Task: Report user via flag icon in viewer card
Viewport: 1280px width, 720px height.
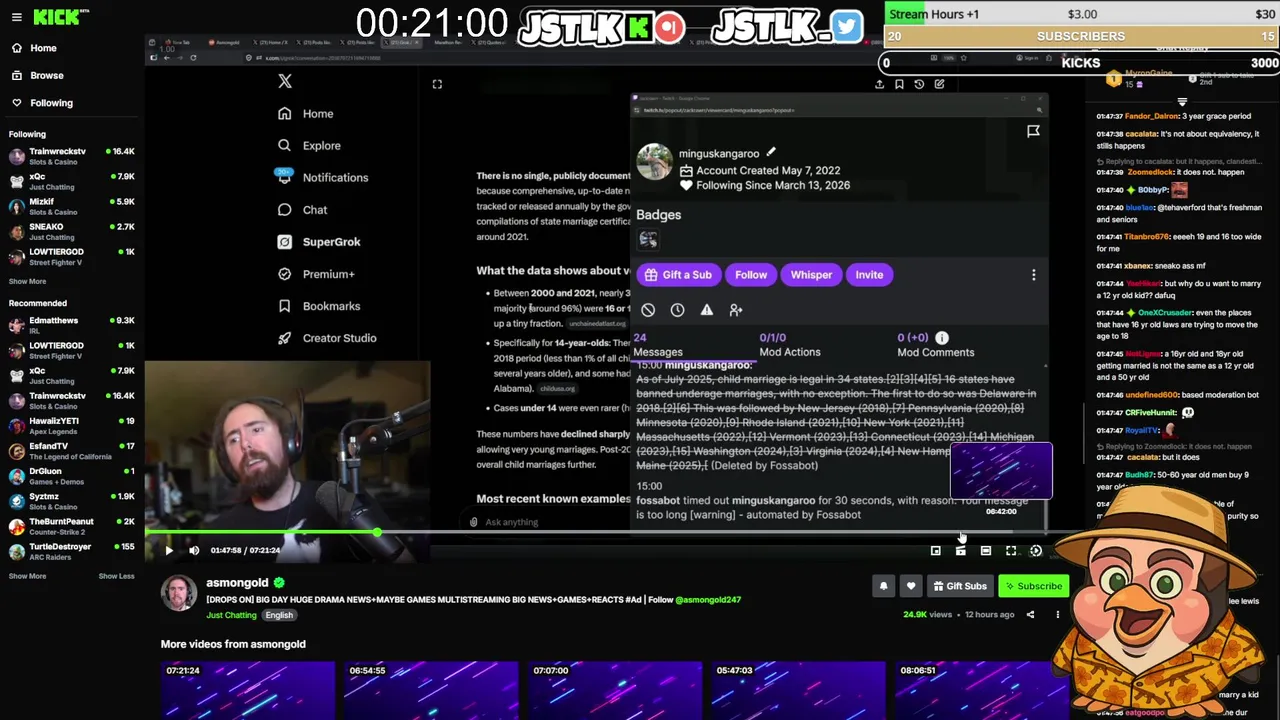Action: [1033, 131]
